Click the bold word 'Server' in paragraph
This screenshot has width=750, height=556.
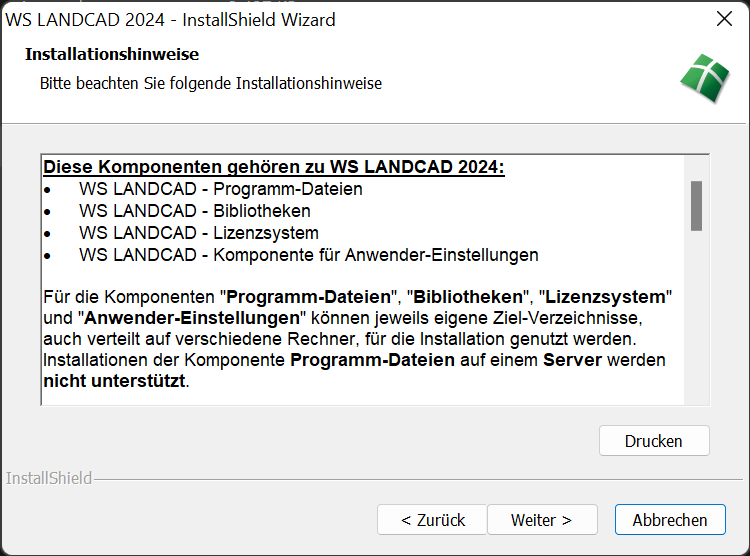[572, 359]
